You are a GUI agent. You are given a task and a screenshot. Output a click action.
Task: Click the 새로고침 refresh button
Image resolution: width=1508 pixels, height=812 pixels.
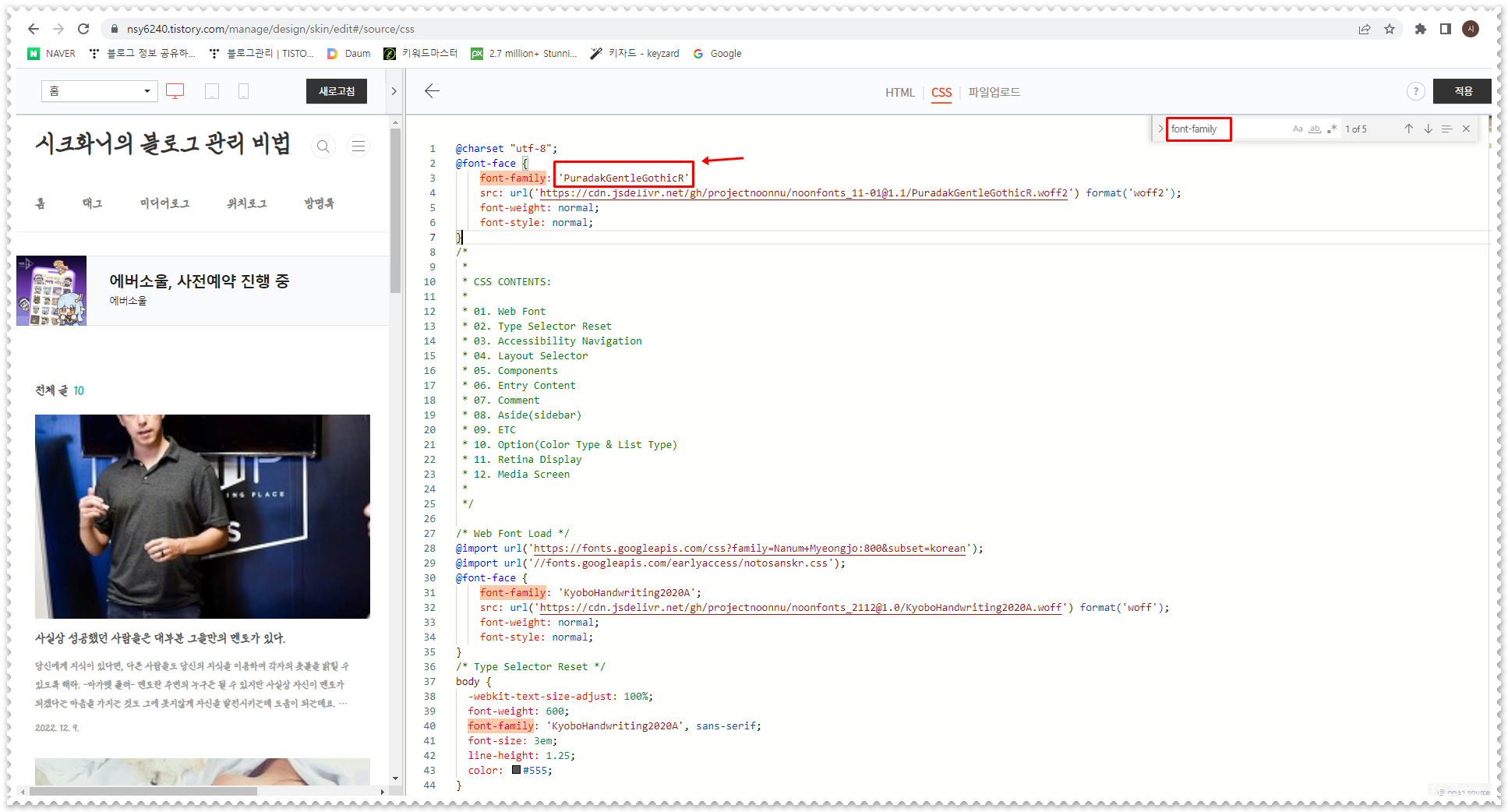337,91
